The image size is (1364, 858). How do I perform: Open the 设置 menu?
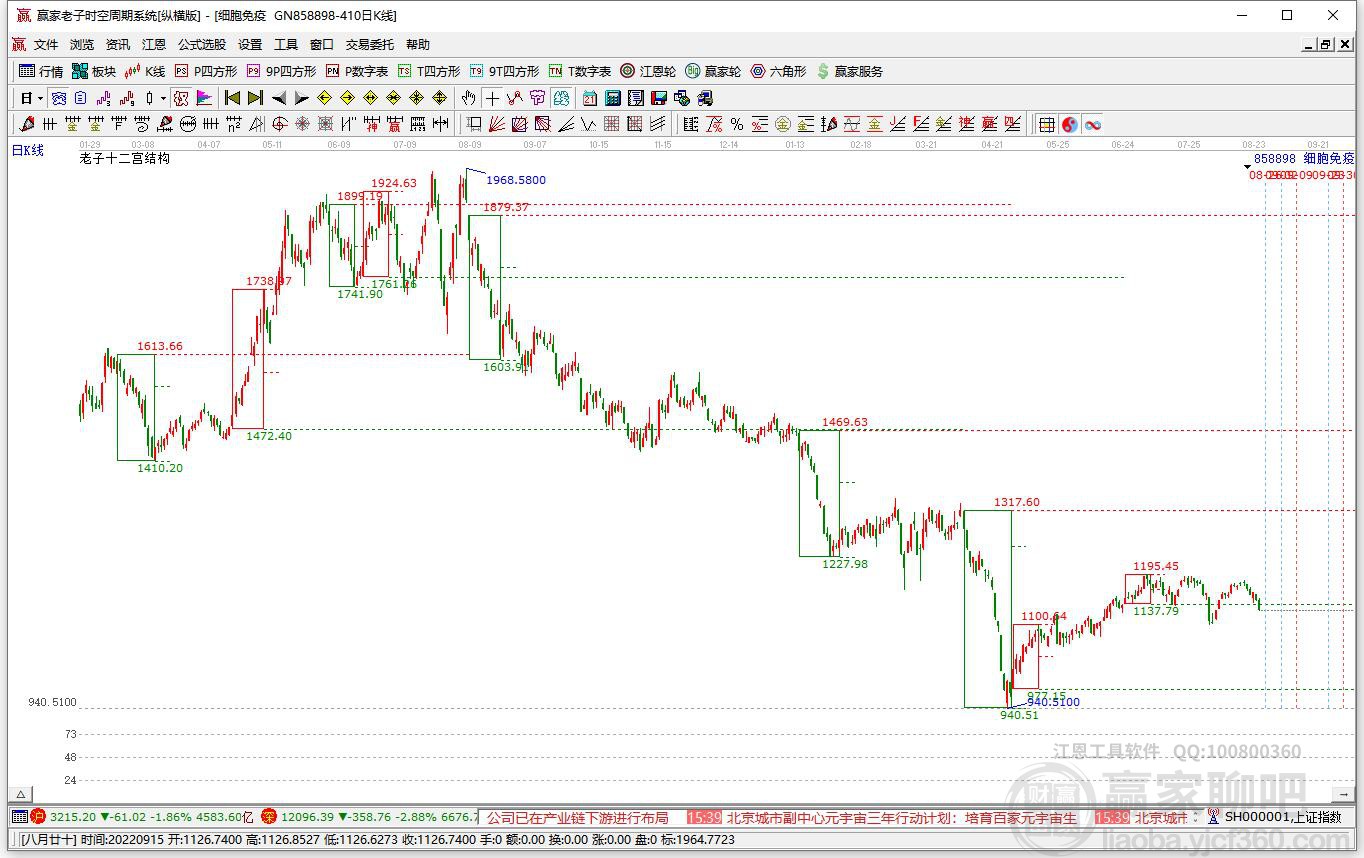coord(250,45)
